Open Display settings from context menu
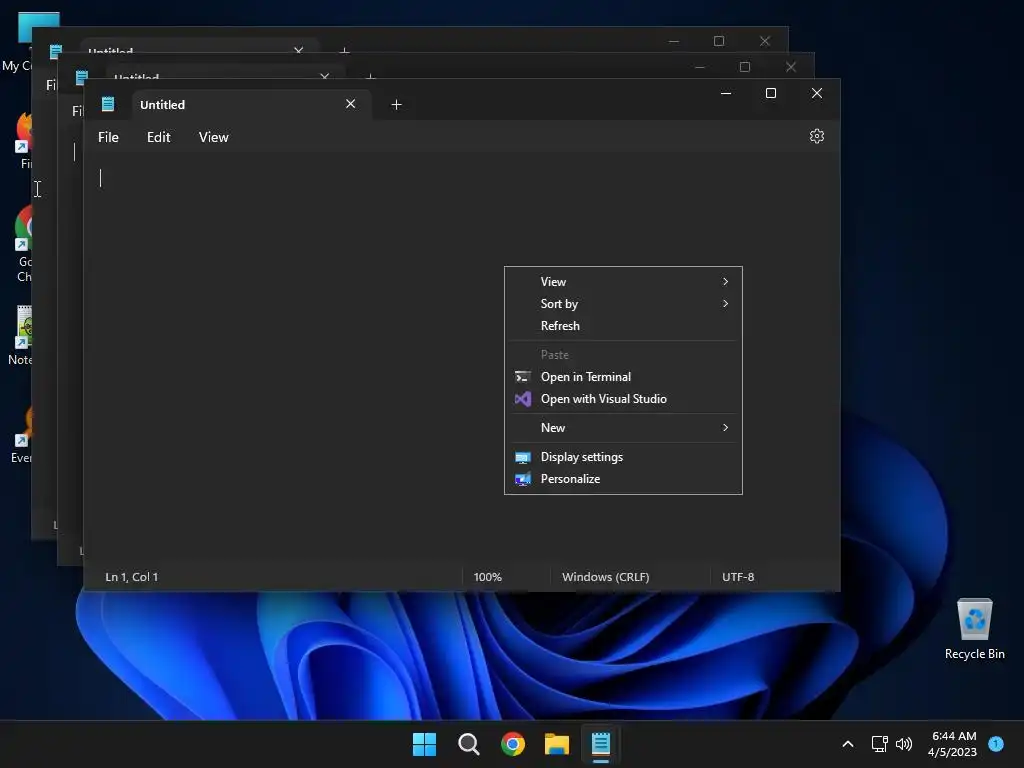This screenshot has height=768, width=1024. pyautogui.click(x=623, y=456)
